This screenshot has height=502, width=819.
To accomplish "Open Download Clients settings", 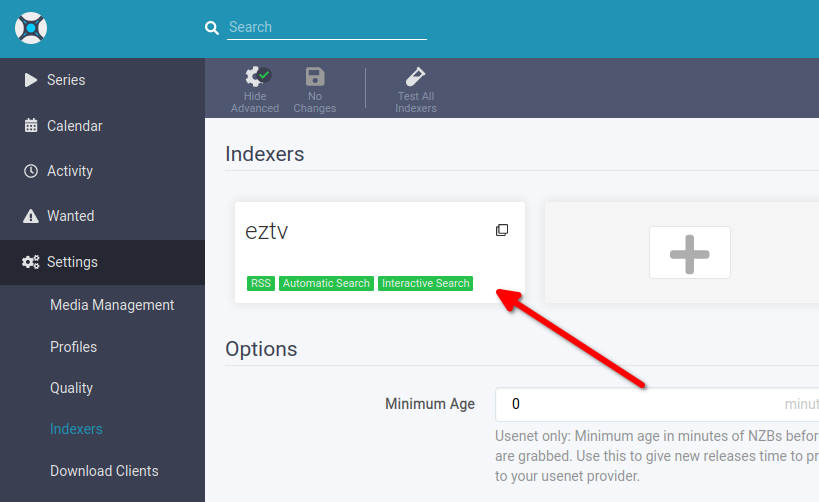I will [104, 471].
